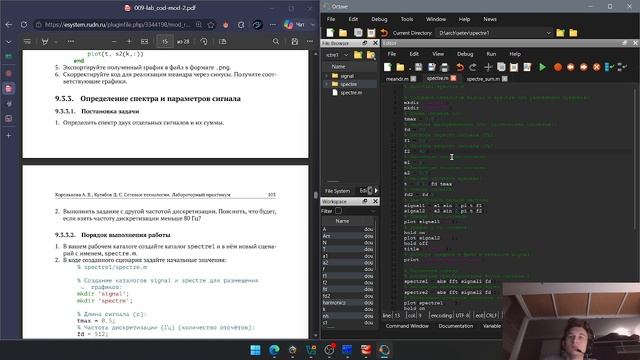640x360 pixels.
Task: Close the spectre.m editor tab
Action: [x=453, y=78]
